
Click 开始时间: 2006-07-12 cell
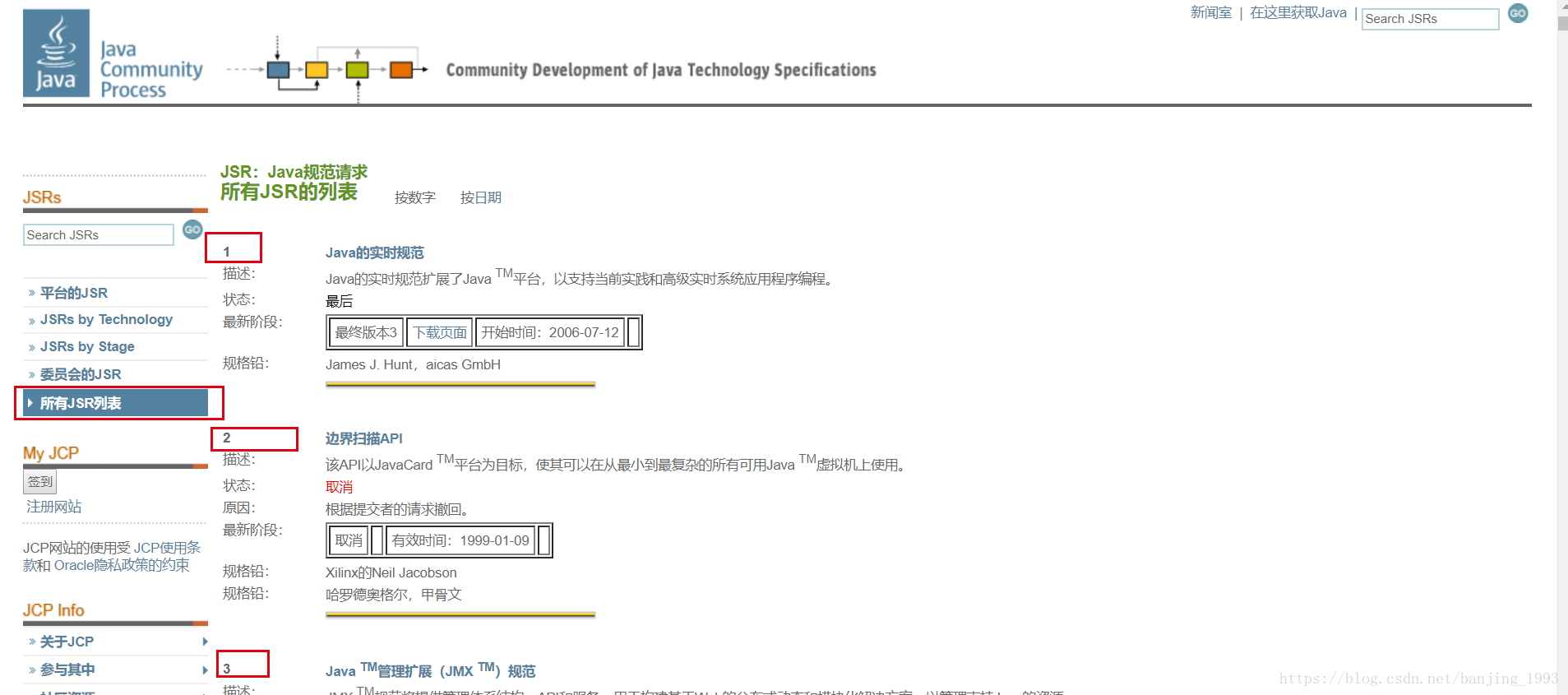(550, 333)
